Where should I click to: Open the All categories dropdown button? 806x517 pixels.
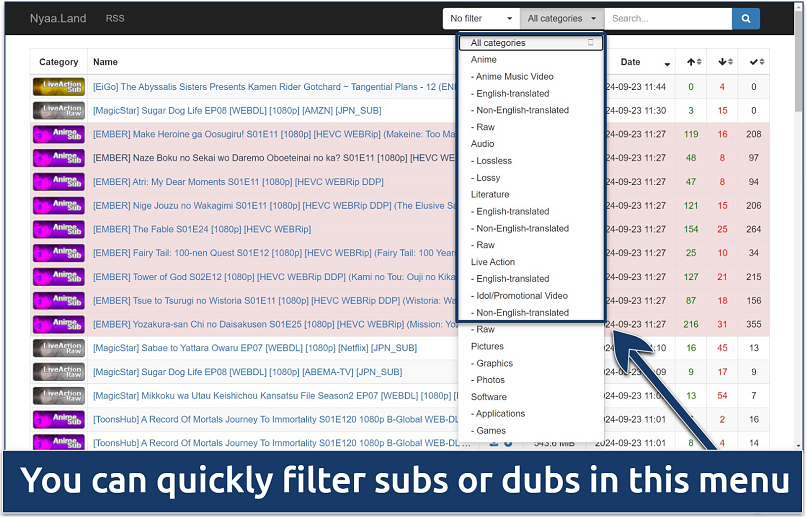coord(562,19)
